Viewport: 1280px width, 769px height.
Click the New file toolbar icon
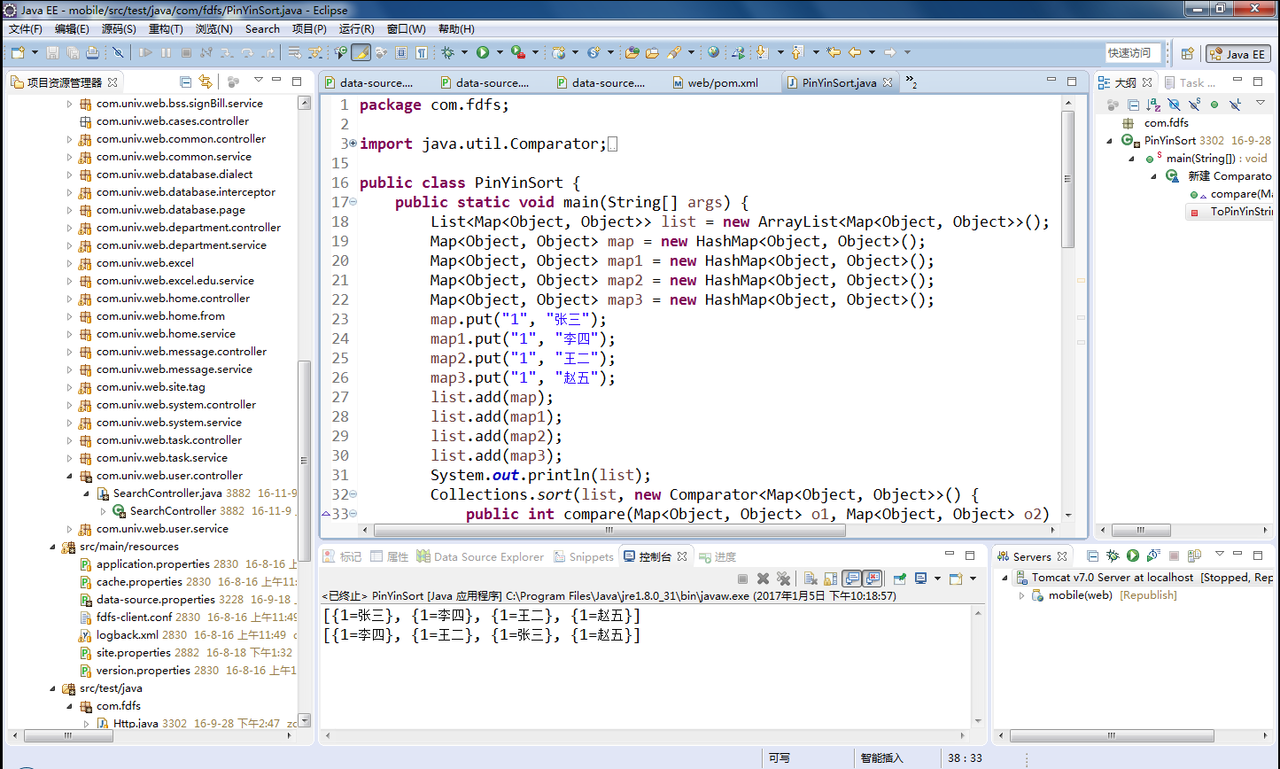(18, 52)
